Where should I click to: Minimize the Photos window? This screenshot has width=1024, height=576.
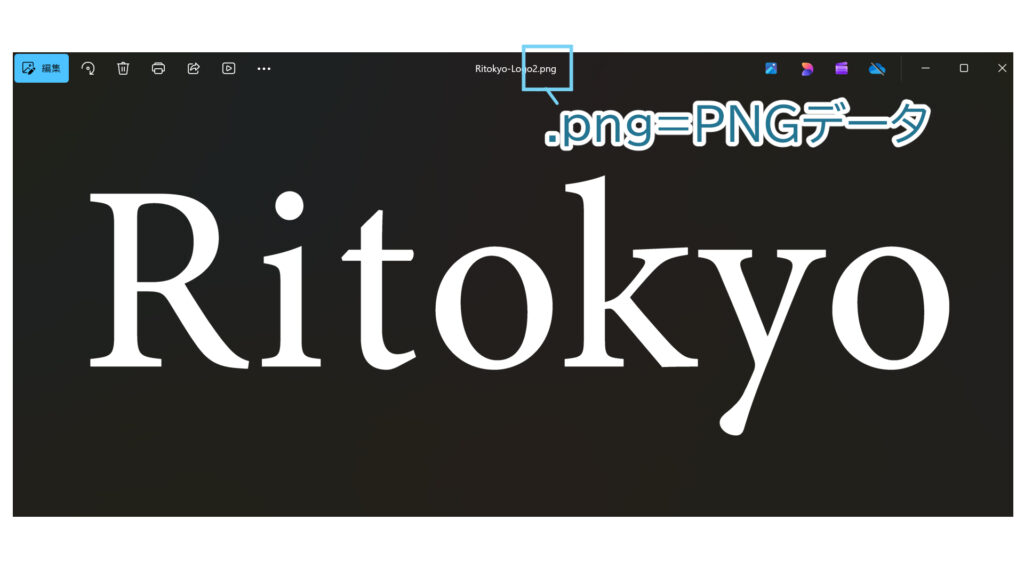click(x=925, y=68)
